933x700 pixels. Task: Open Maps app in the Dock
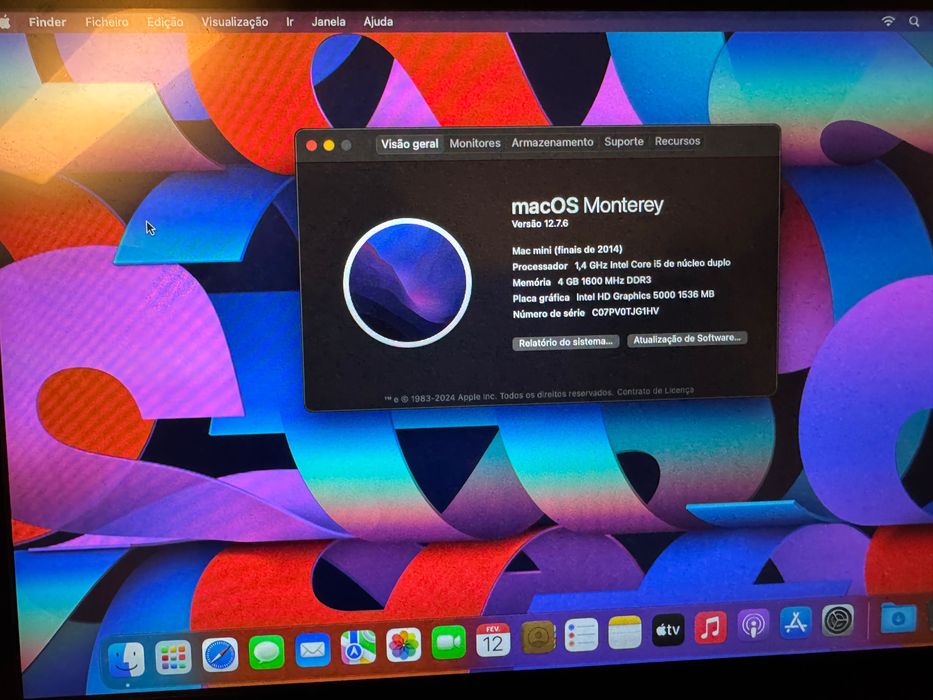(358, 647)
